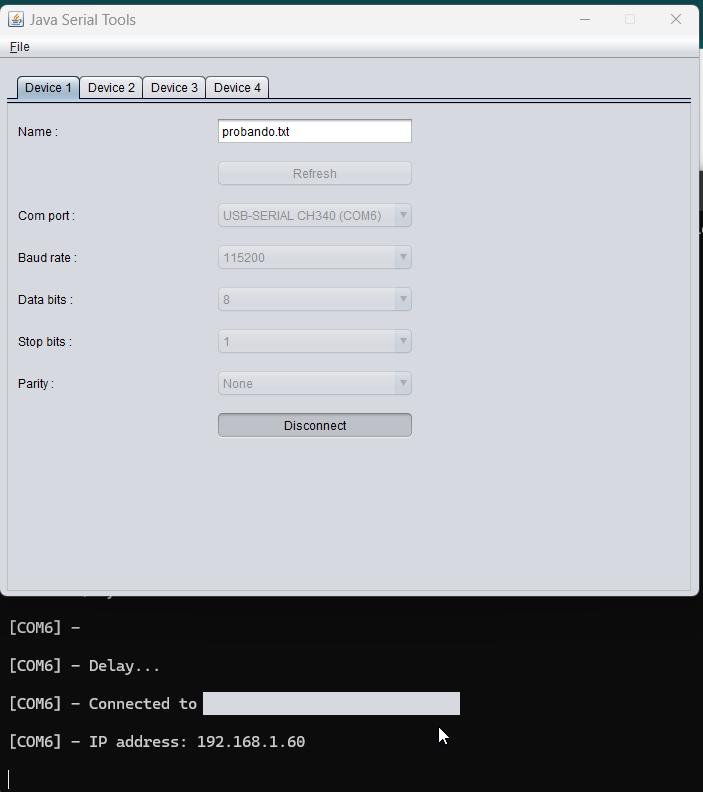Click the 'Delay...' line in the terminal
The image size is (703, 792).
coord(84,666)
